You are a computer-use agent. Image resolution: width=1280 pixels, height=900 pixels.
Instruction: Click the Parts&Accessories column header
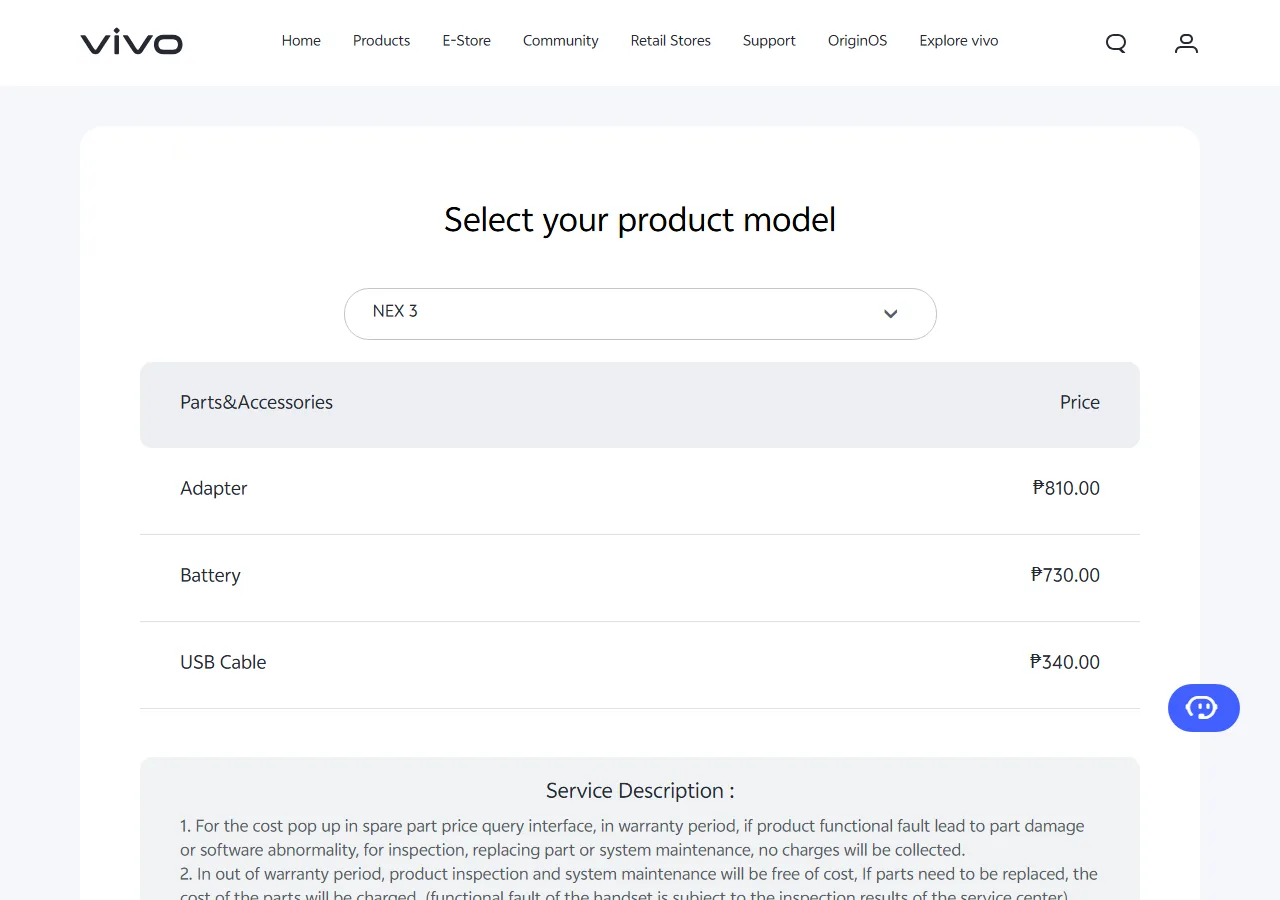click(x=256, y=402)
